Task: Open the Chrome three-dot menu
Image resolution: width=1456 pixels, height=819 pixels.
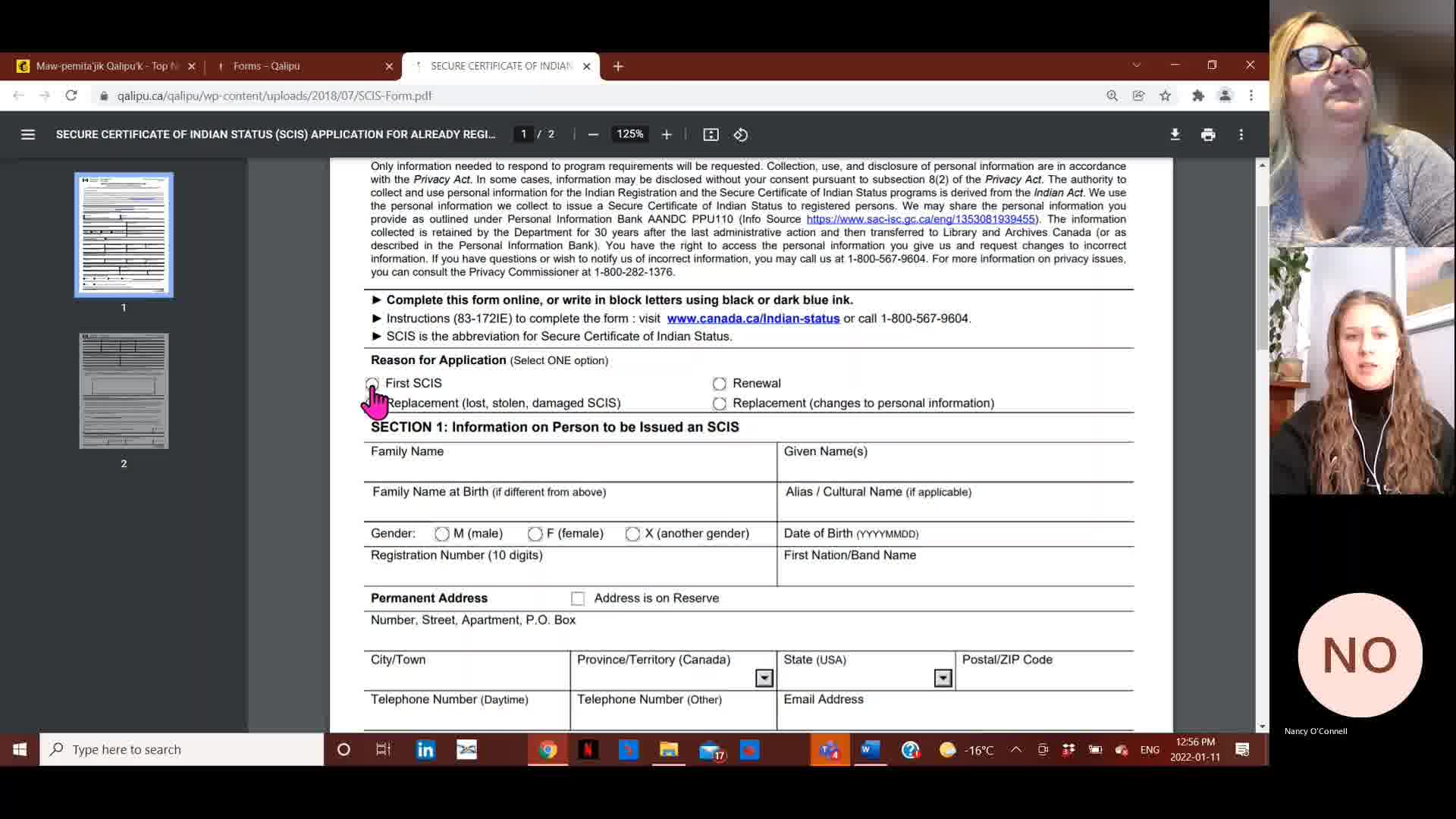Action: [1251, 96]
